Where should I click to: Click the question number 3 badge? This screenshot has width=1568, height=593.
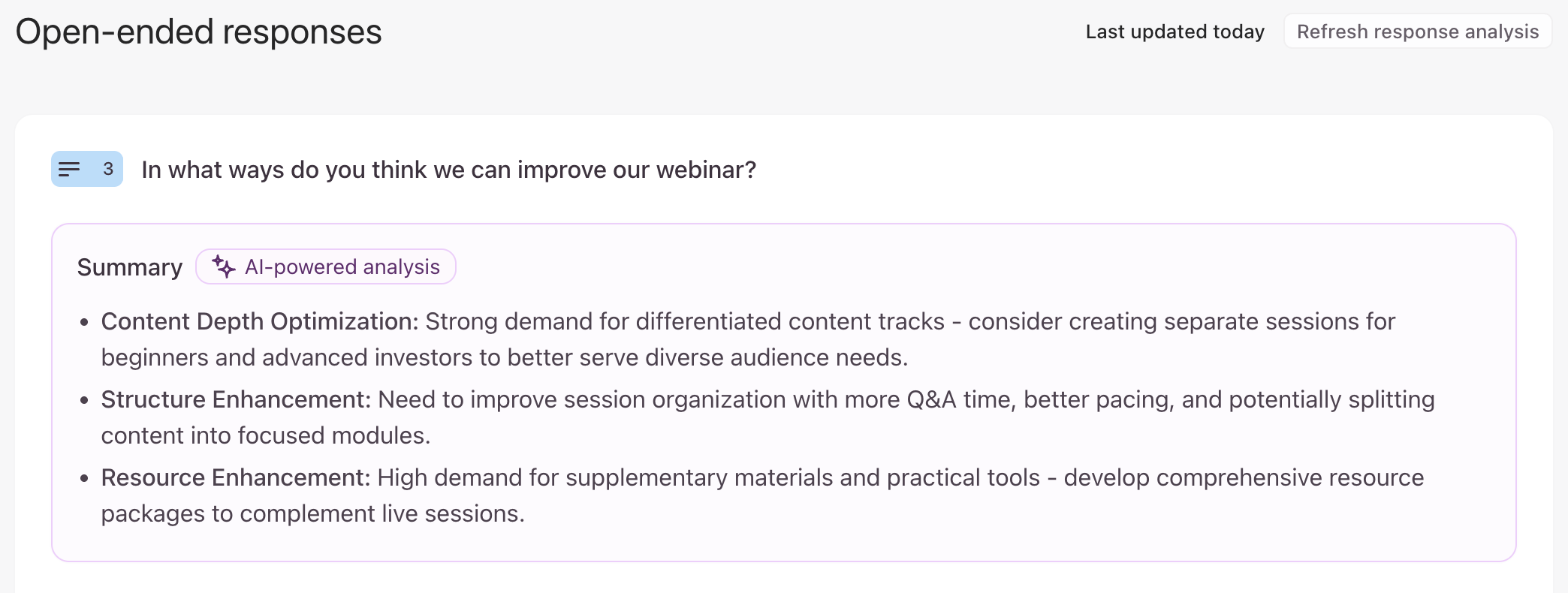108,169
